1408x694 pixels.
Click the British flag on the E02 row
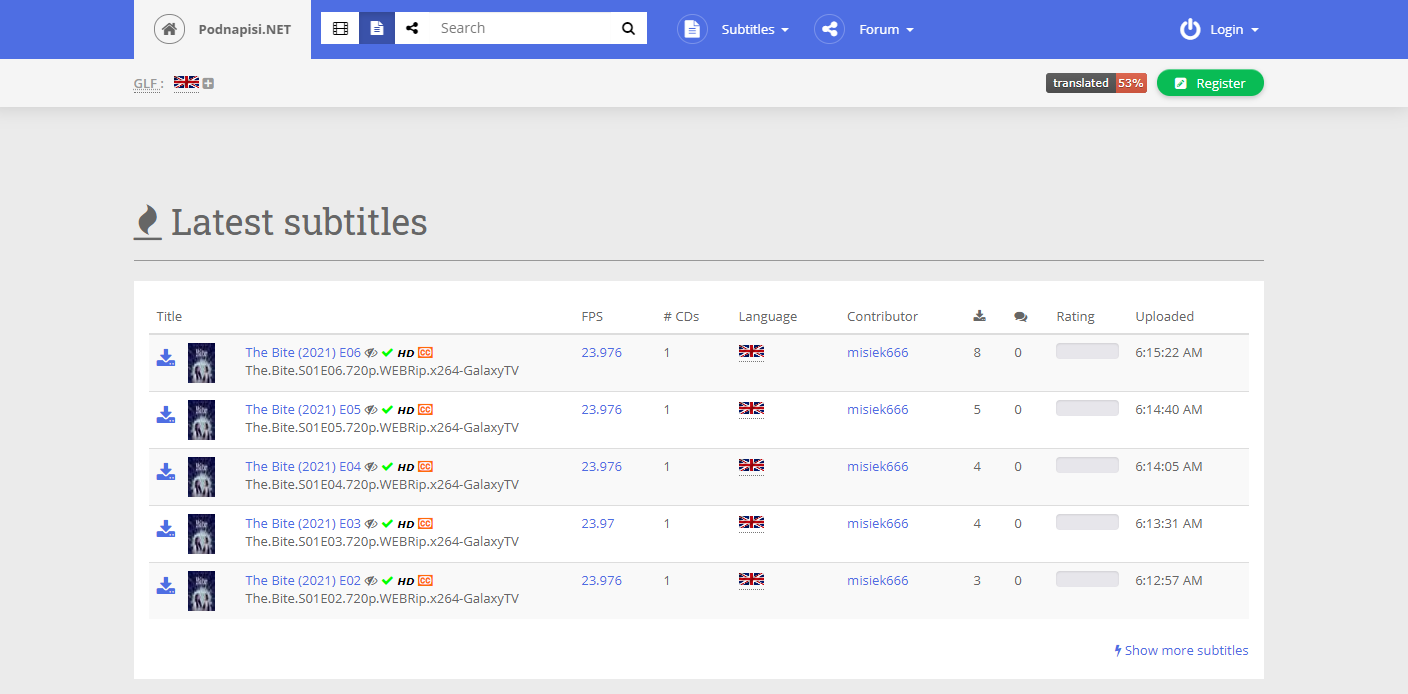coord(751,580)
